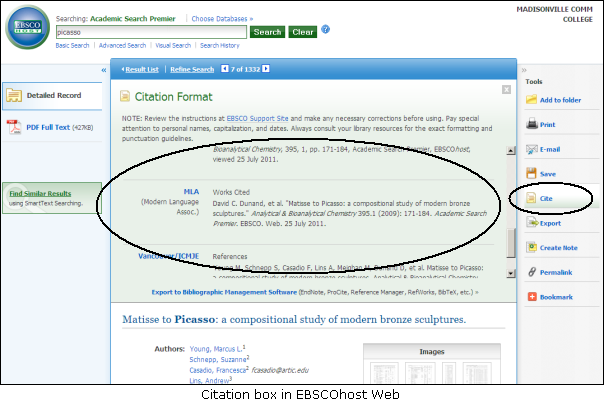Click the picasso search input field
The image size is (604, 408).
151,32
